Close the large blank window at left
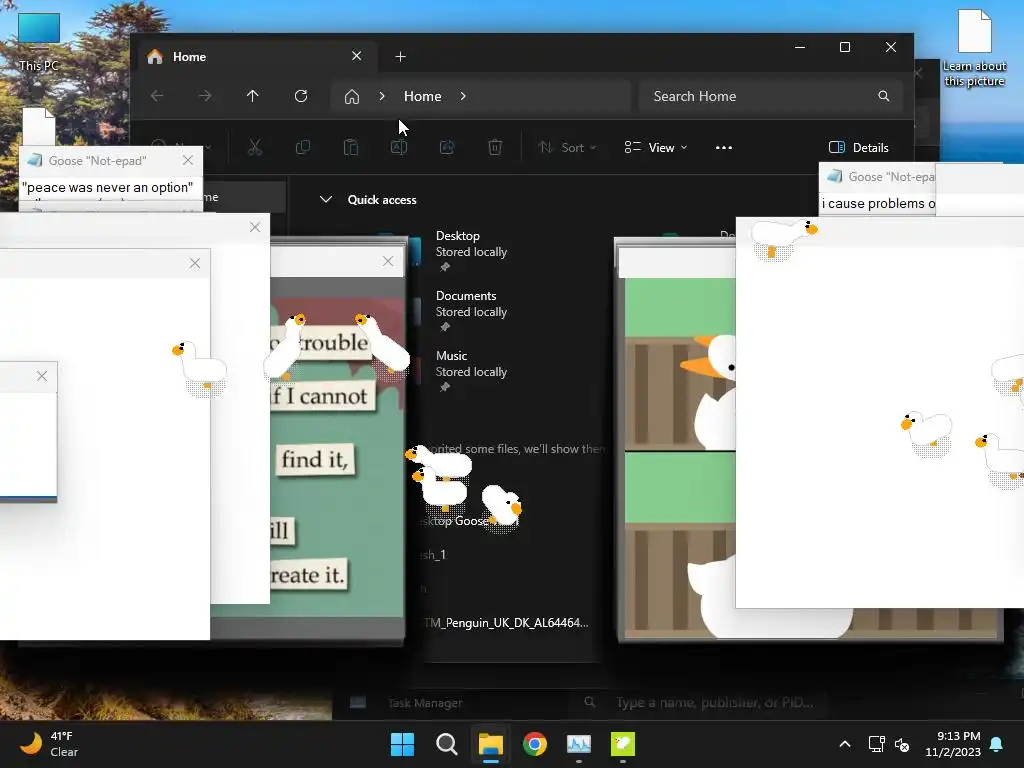The width and height of the screenshot is (1024, 768). point(195,263)
